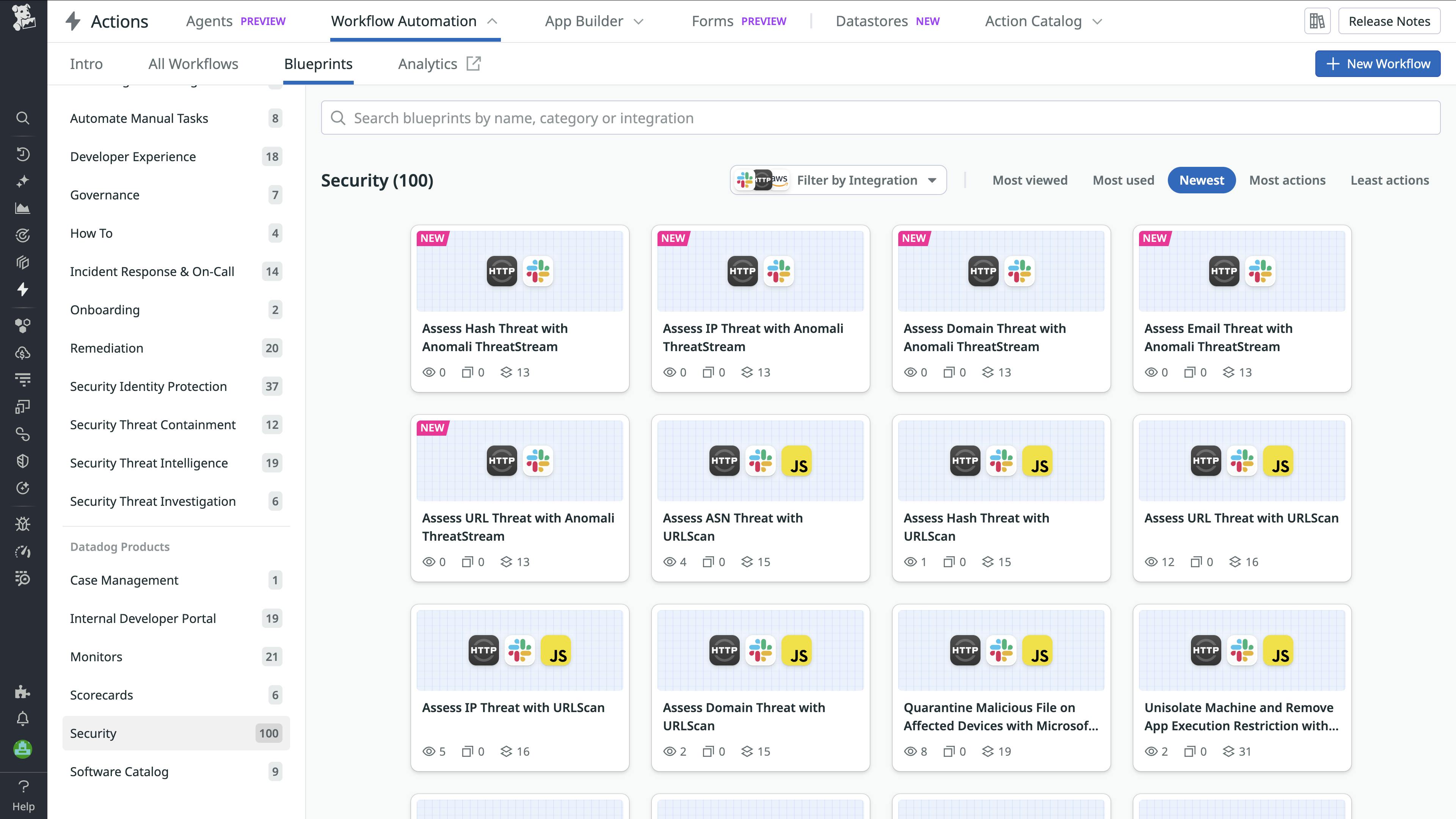Select the Newest sorting toggle

coord(1201,180)
